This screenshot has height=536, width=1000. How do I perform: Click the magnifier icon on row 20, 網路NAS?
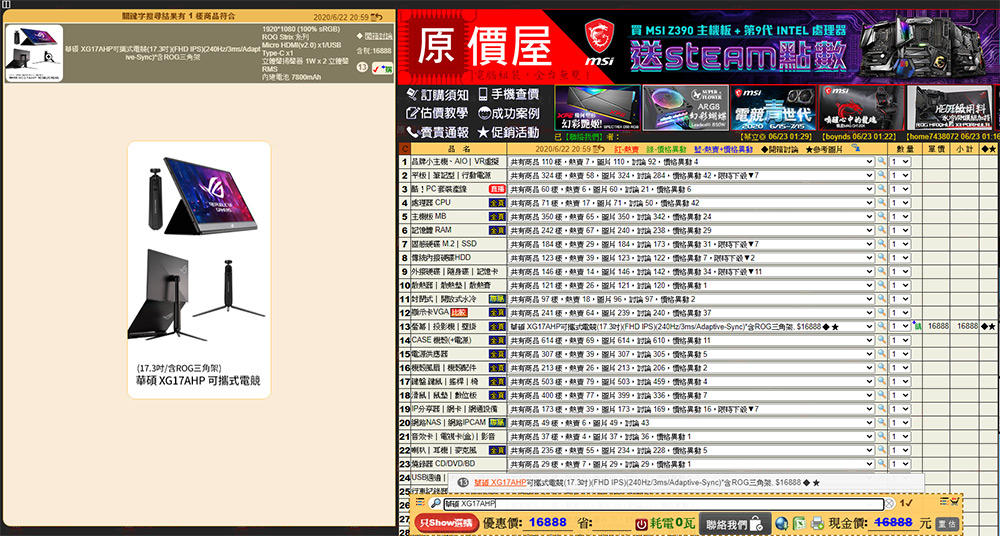point(881,422)
